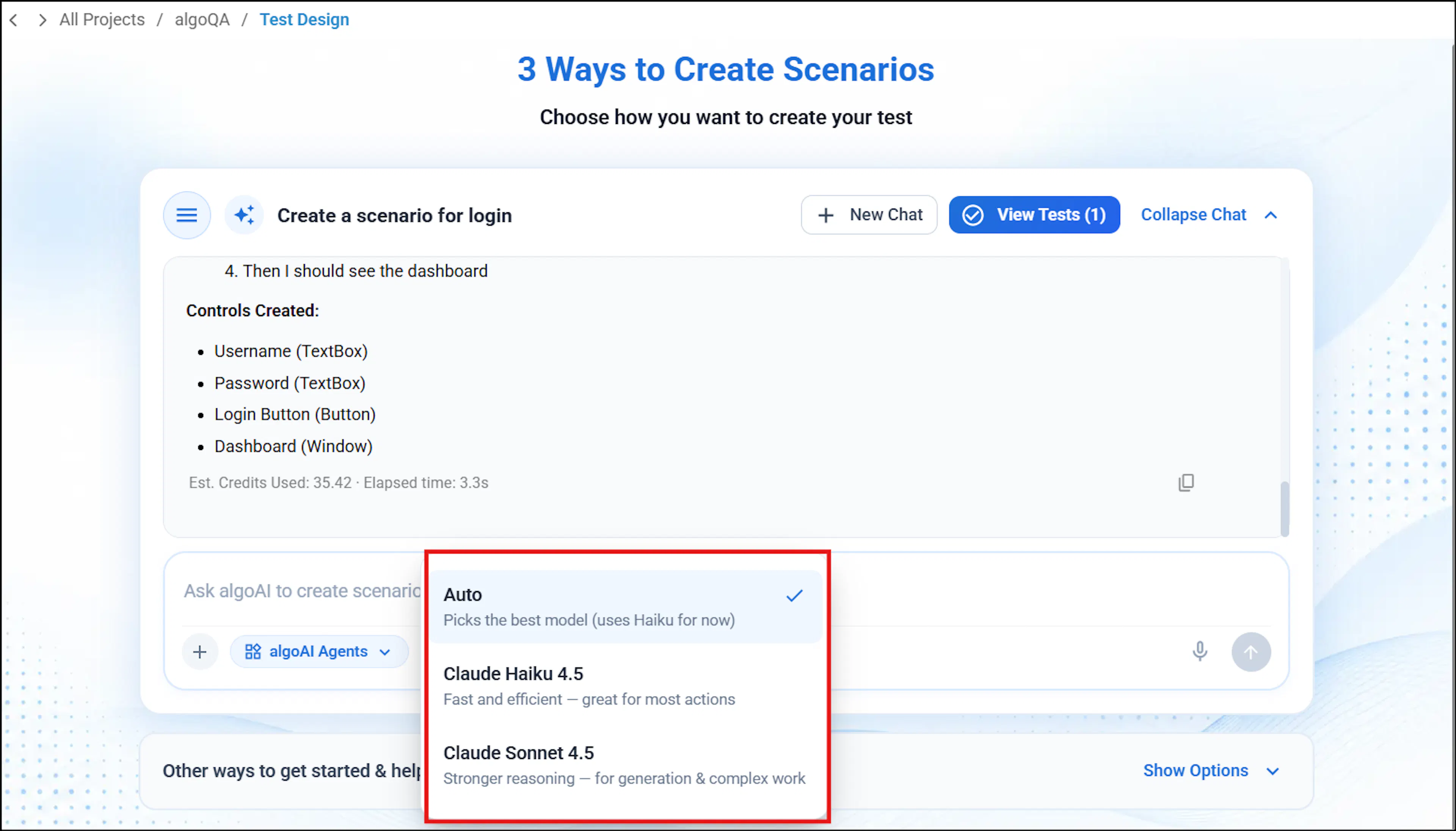Click 'Create a scenario for login' title
Screen dimensions: 1456x831
pos(394,215)
